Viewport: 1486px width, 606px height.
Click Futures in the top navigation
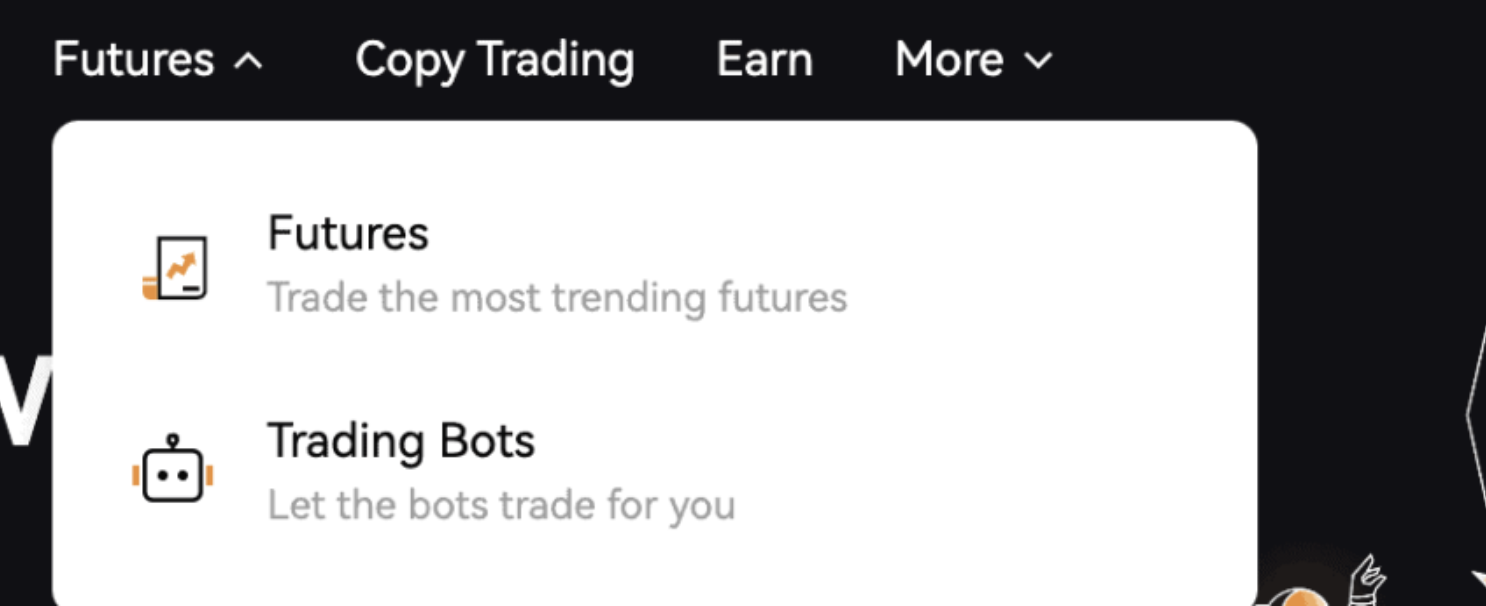tap(133, 60)
